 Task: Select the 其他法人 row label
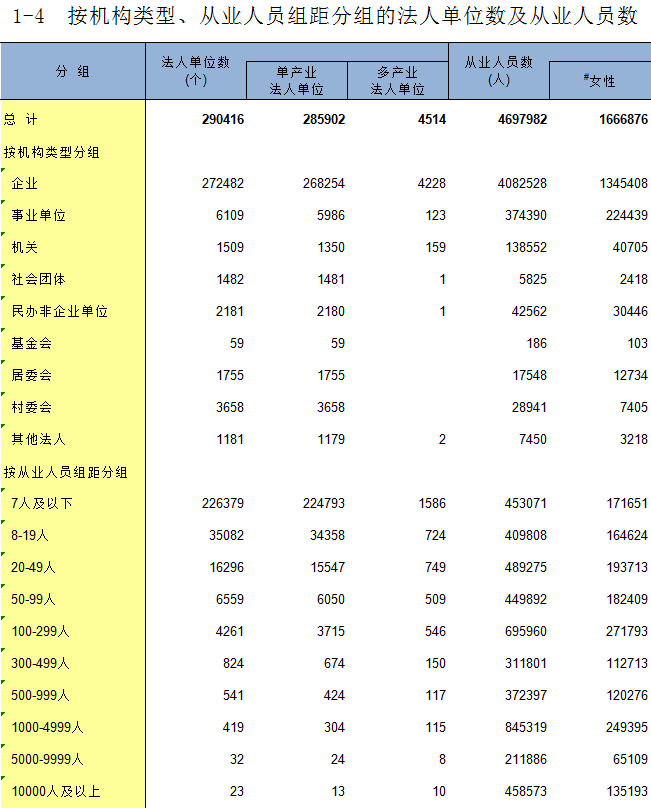[x=39, y=439]
